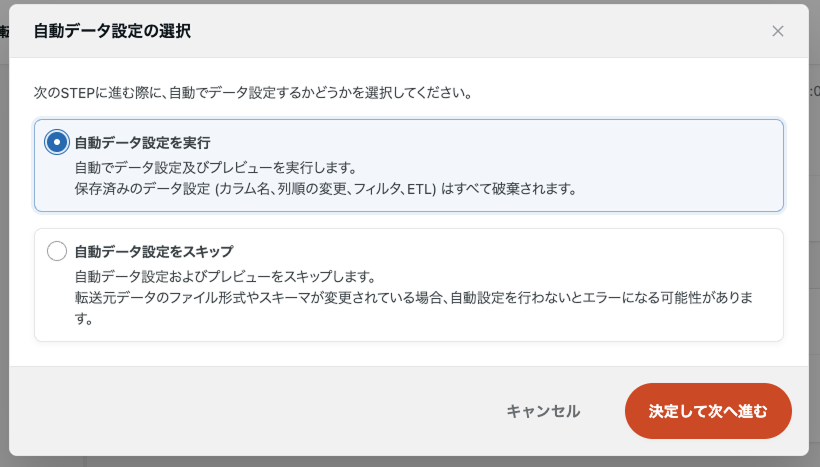Click the 自動データ設定を実行 option label
This screenshot has width=820, height=467.
tap(142, 142)
